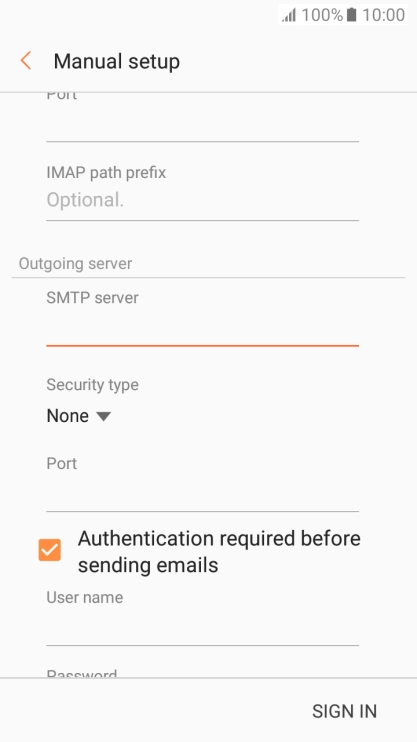Select the User name input field
The width and height of the screenshot is (417, 742).
[203, 628]
